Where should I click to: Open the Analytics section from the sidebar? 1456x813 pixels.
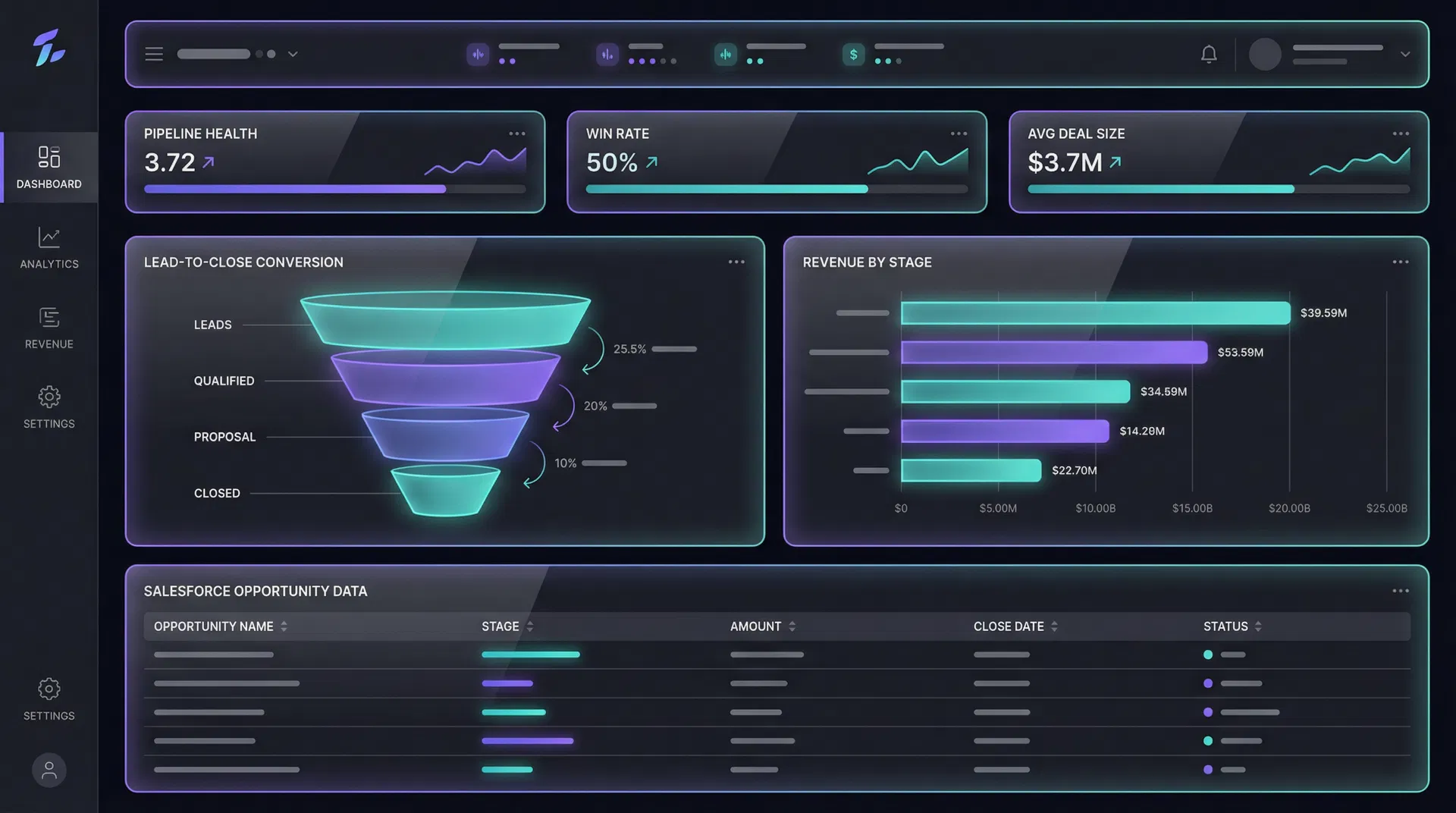click(x=49, y=248)
